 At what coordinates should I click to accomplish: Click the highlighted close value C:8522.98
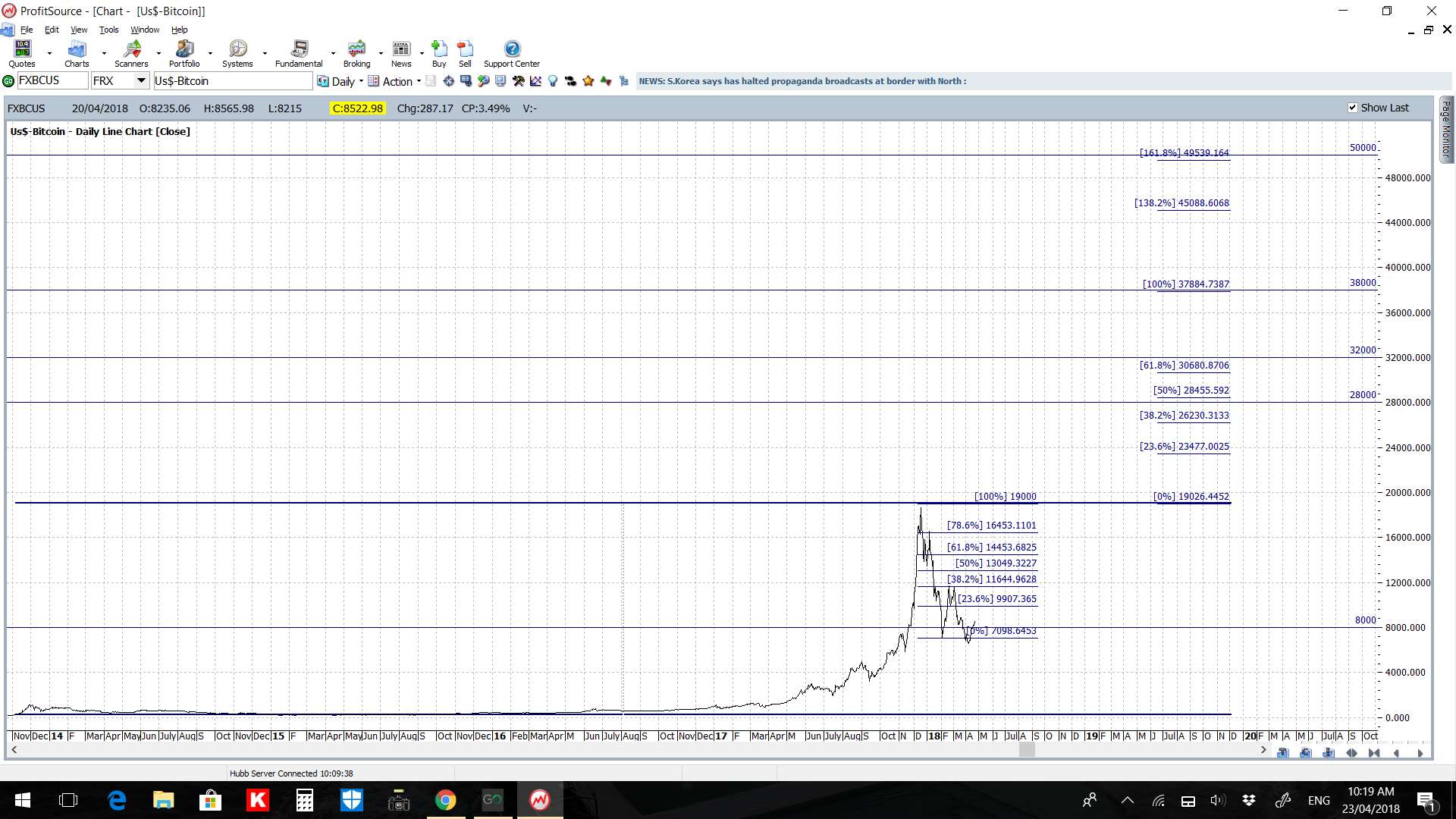pyautogui.click(x=358, y=108)
